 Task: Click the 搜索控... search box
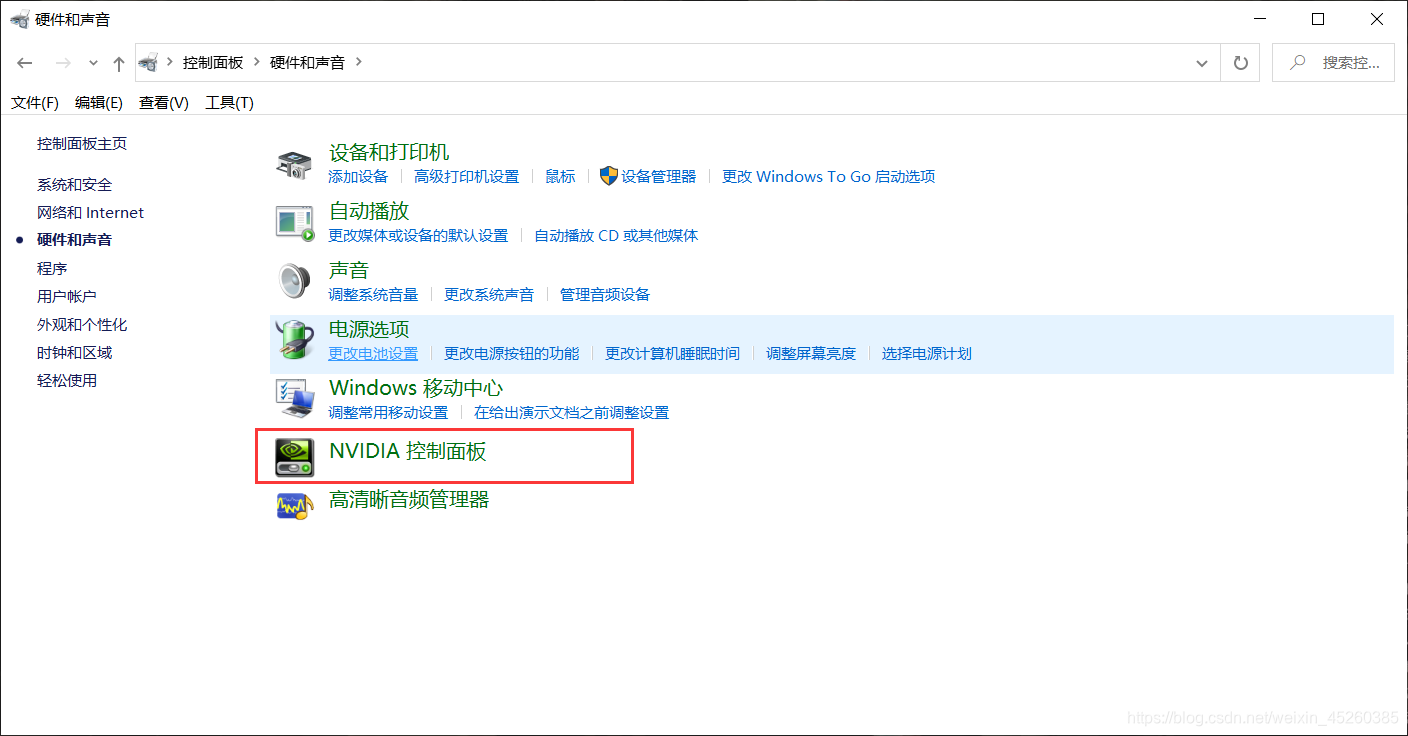1333,63
